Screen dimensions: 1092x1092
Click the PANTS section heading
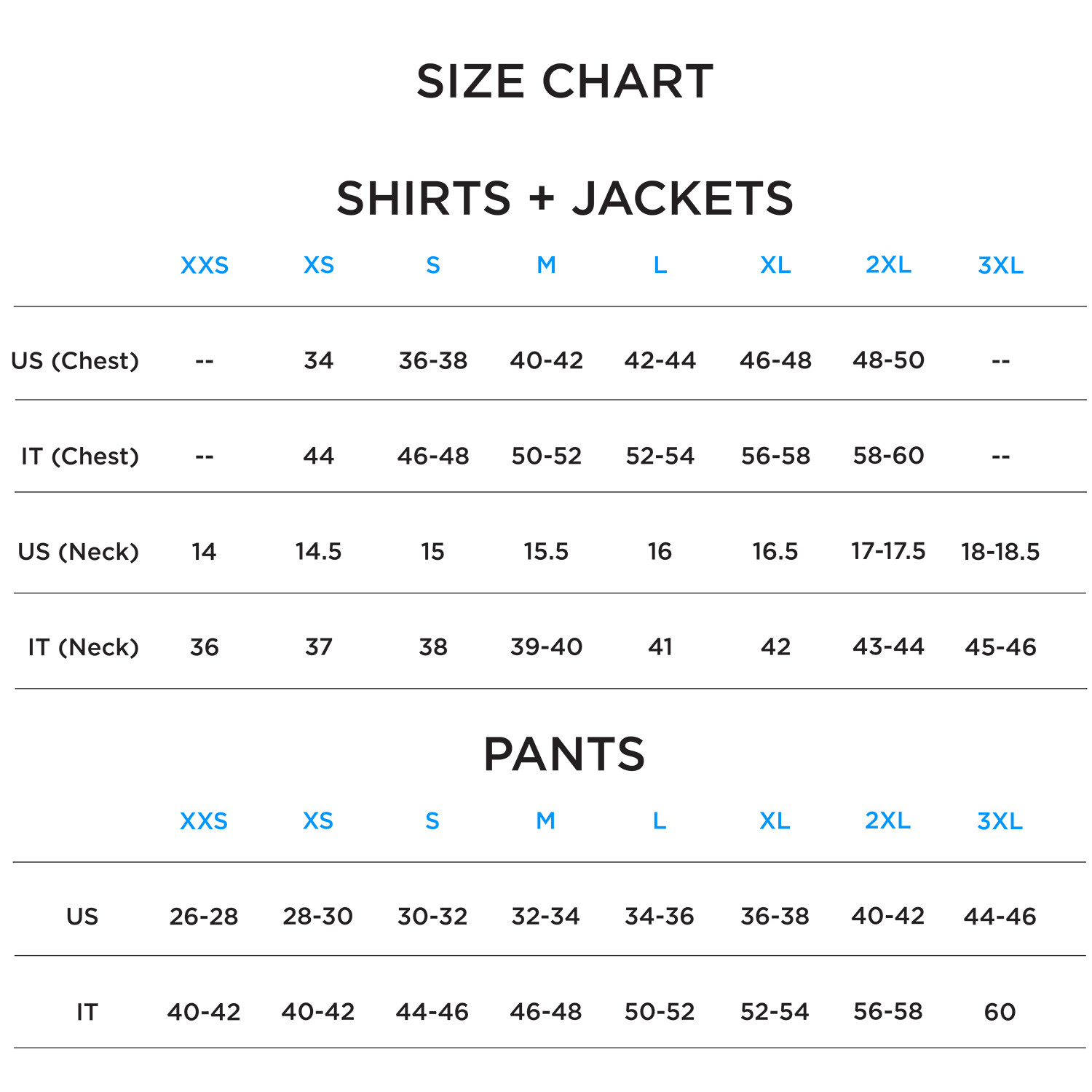[564, 753]
